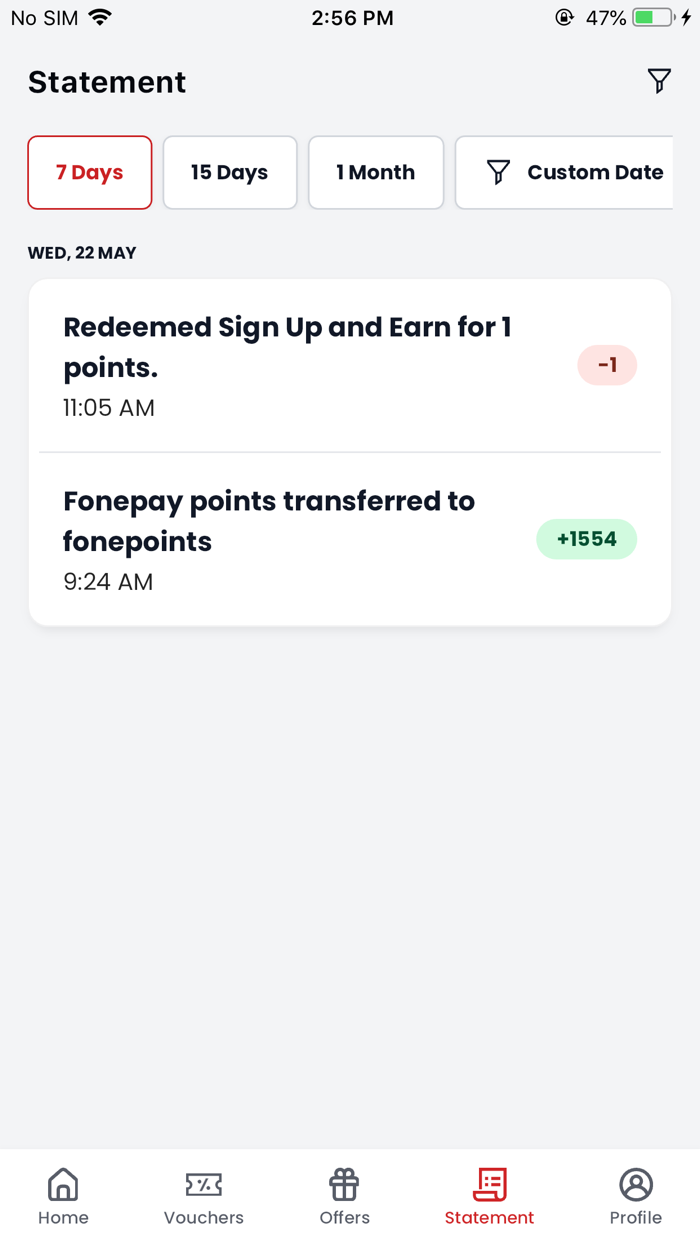Select the Statement book icon
Viewport: 700px width, 1244px height.
489,1183
